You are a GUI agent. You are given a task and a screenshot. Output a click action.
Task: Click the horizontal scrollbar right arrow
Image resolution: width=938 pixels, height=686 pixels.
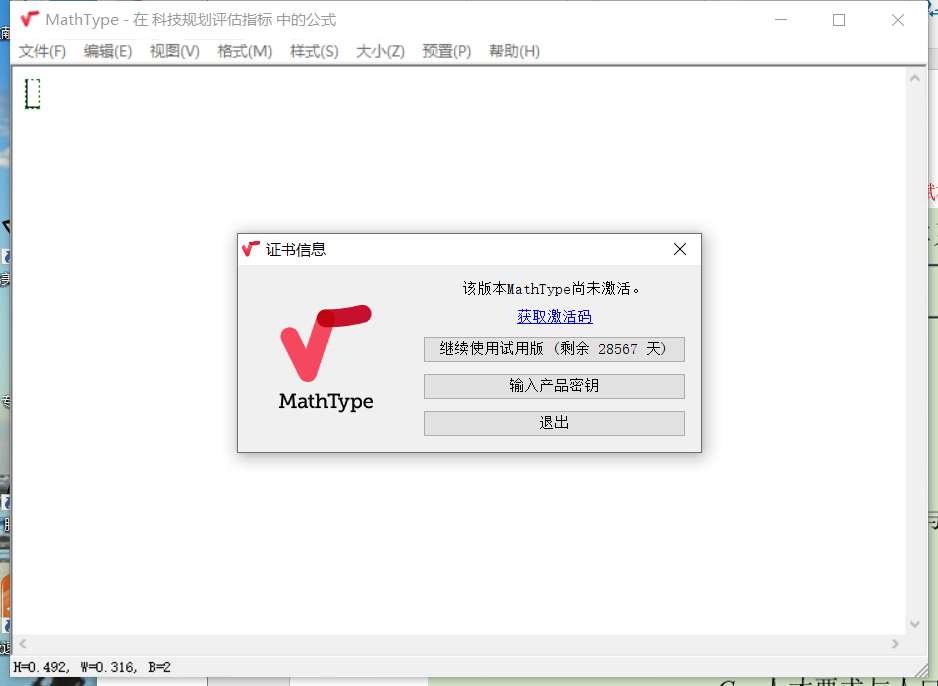tap(895, 644)
